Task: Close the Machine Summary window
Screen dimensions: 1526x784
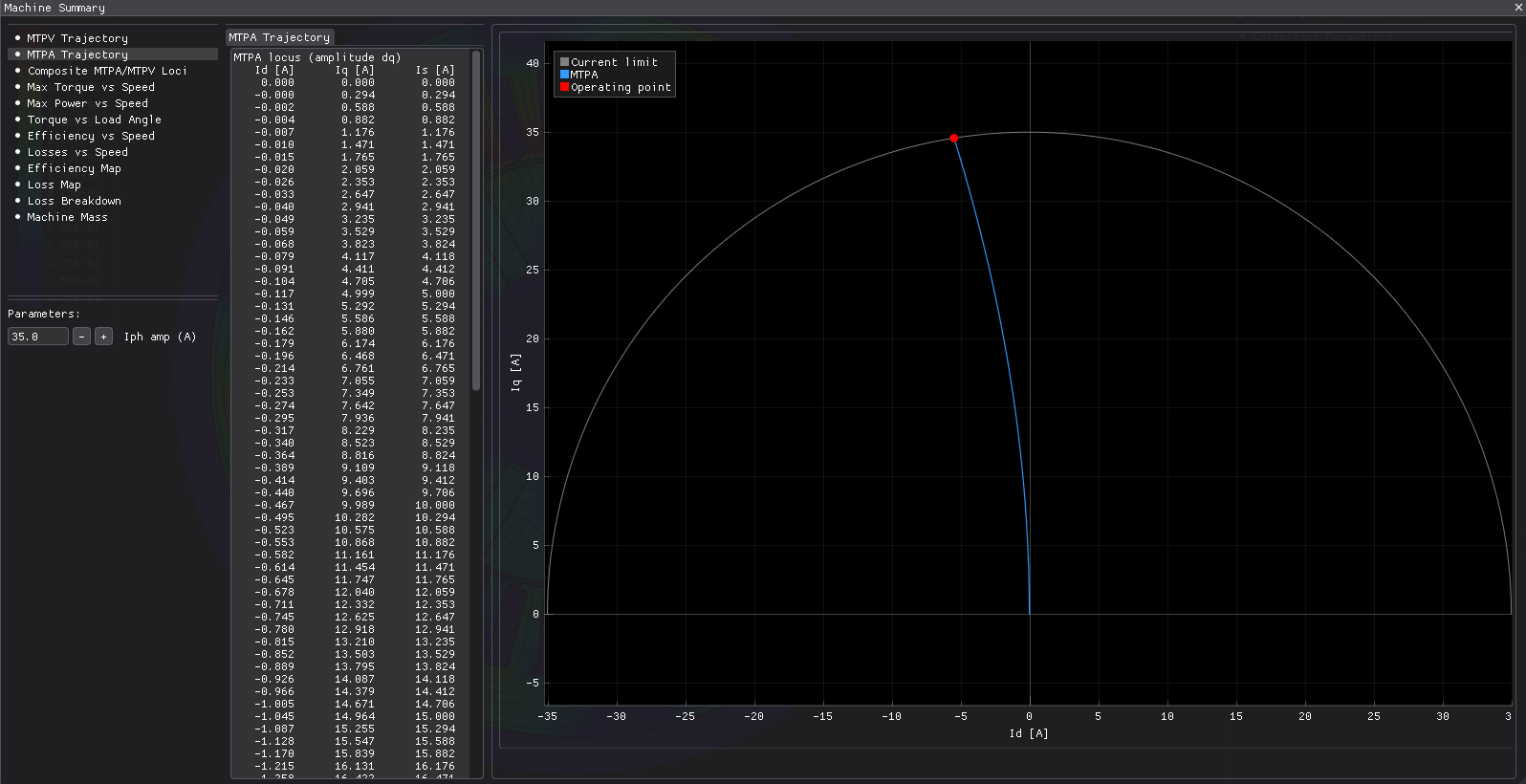Action: point(1518,7)
